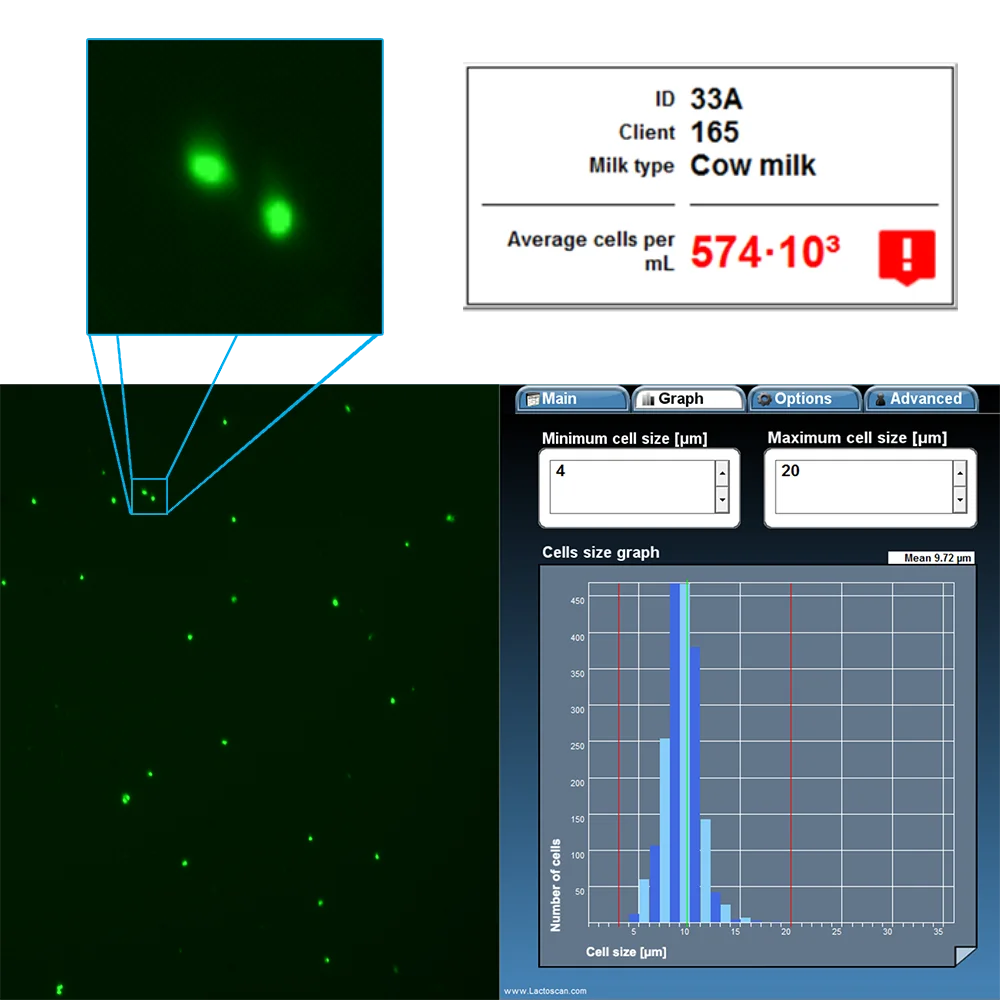This screenshot has height=1000, width=1000.
Task: Click the weight icon on the Advanced tab
Action: coord(881,399)
